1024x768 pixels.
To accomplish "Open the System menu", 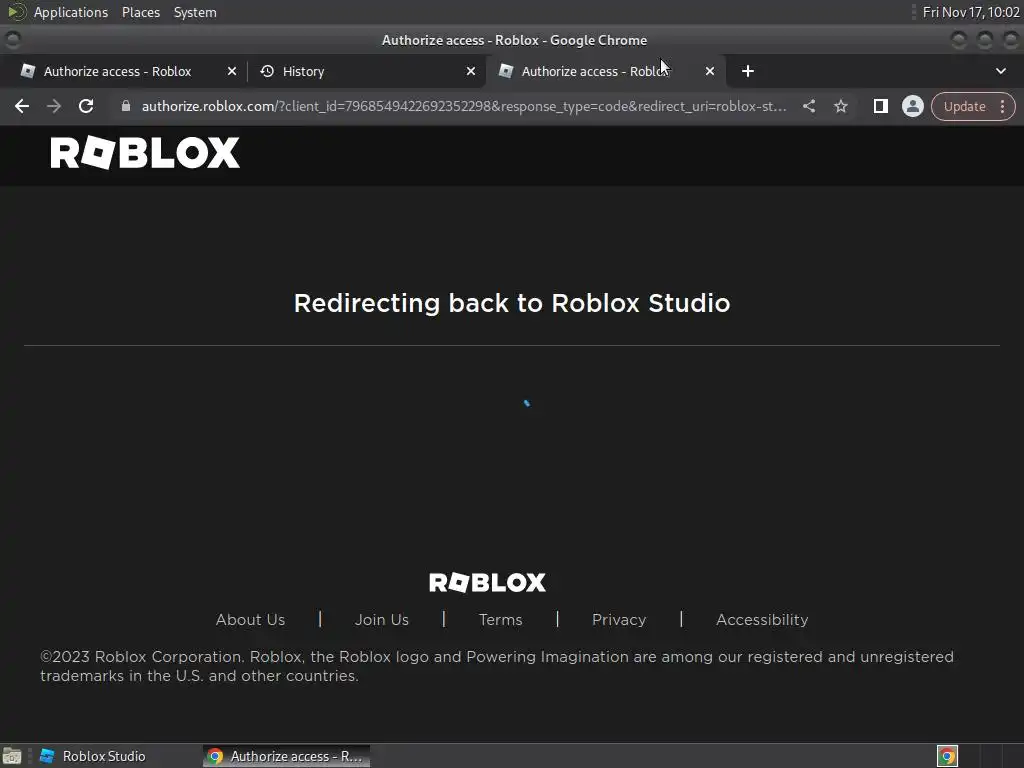I will [x=195, y=12].
